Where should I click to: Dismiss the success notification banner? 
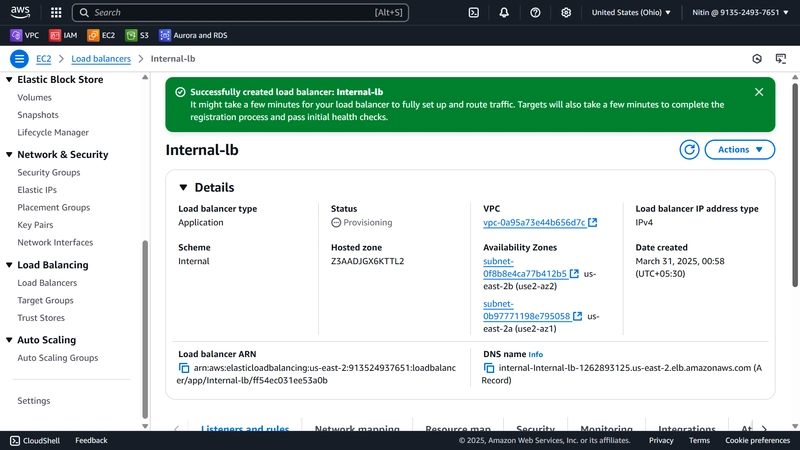759,92
